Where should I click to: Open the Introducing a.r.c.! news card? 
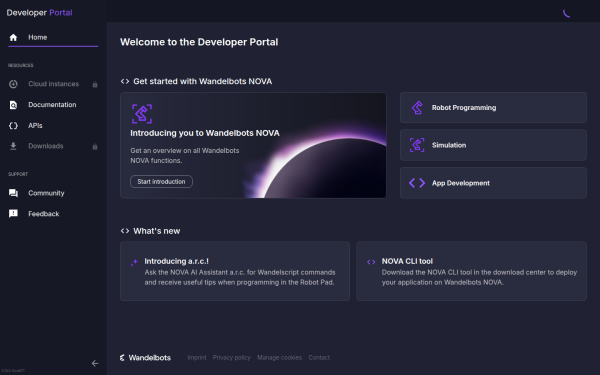(235, 271)
